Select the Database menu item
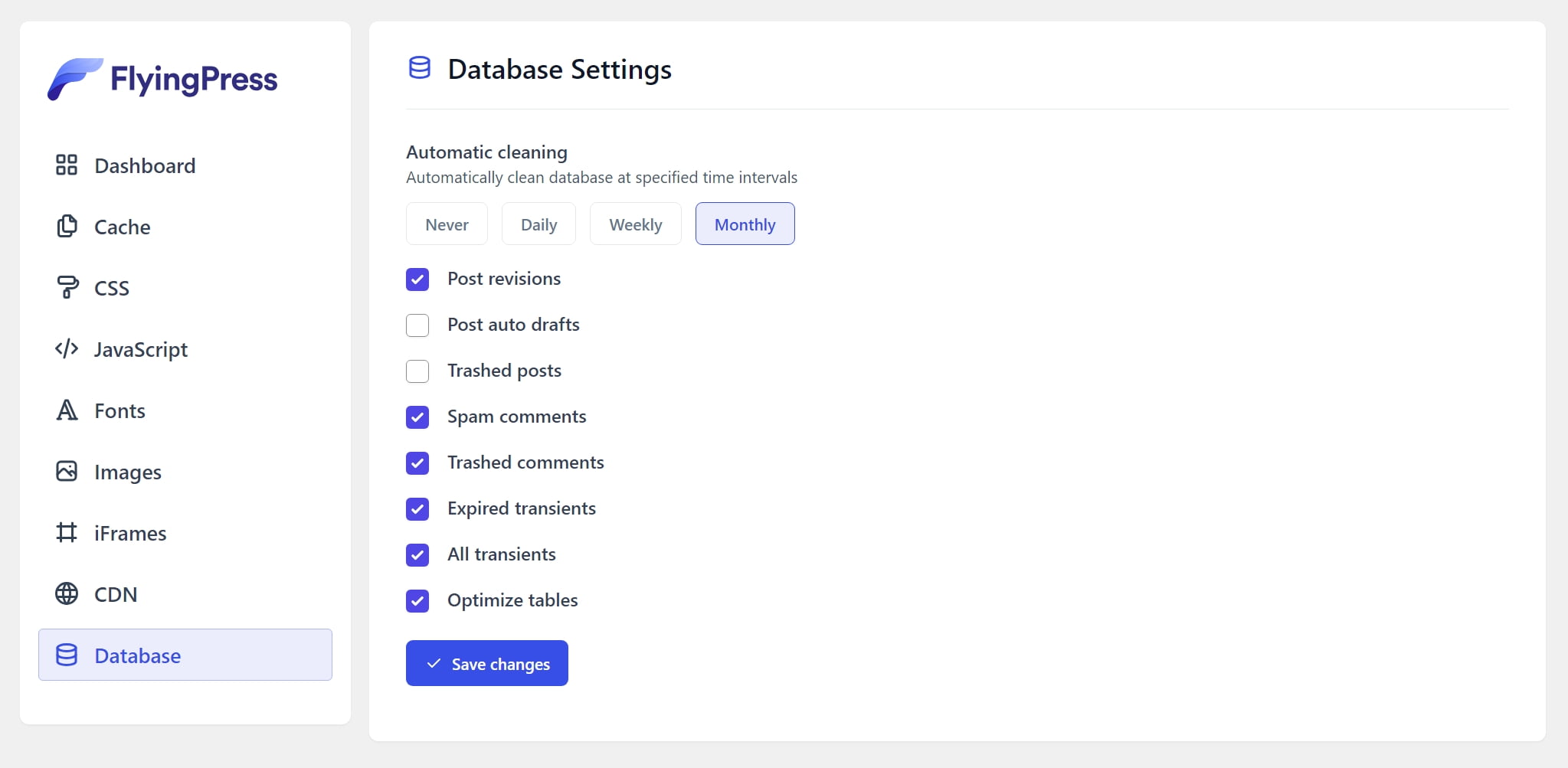This screenshot has height=768, width=1568. pyautogui.click(x=185, y=655)
